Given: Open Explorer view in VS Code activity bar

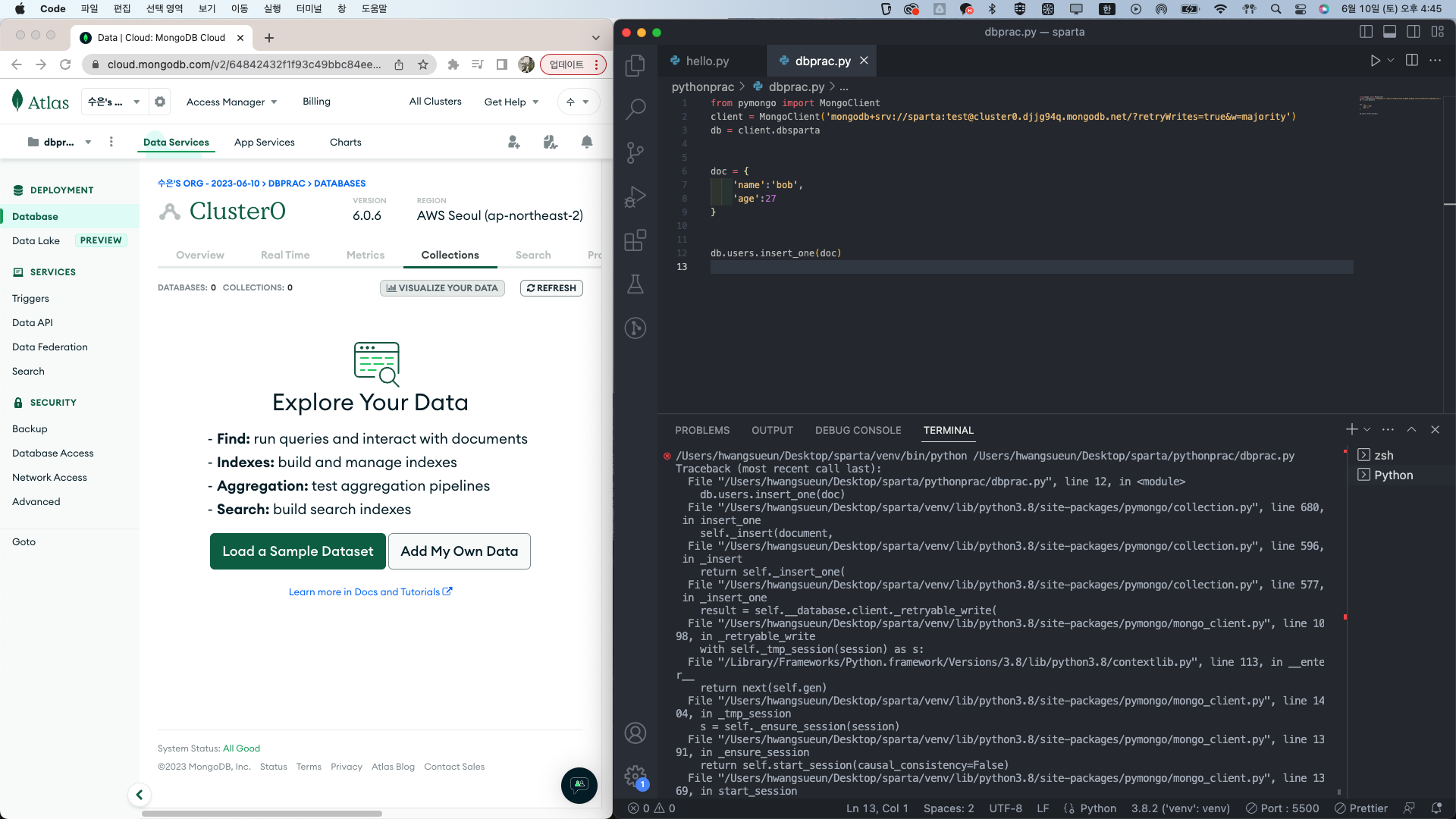Looking at the screenshot, I should point(635,65).
